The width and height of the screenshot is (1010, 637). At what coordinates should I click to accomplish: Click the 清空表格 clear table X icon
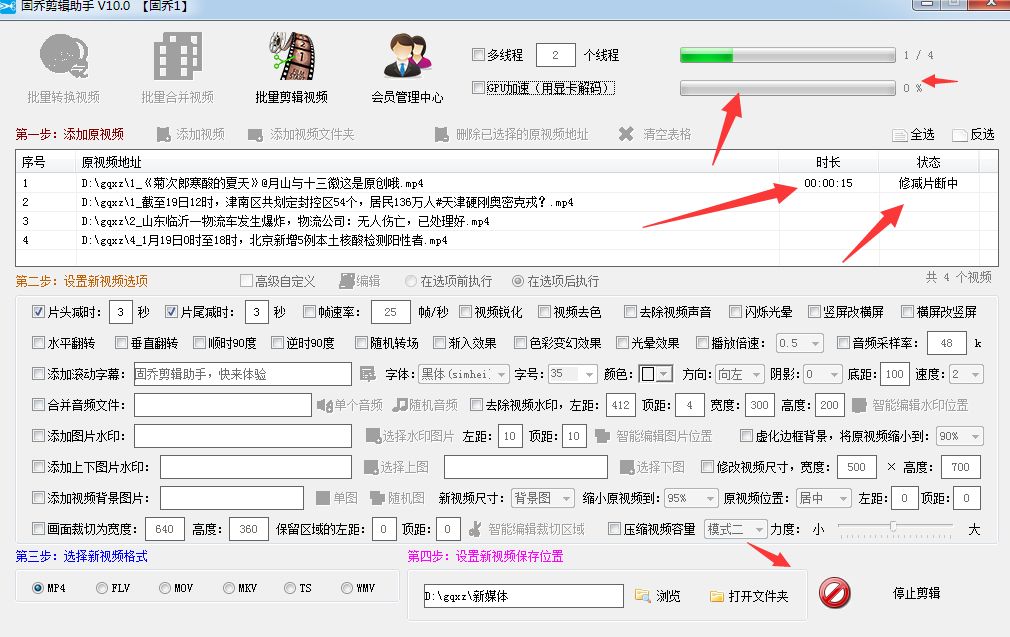coord(626,134)
